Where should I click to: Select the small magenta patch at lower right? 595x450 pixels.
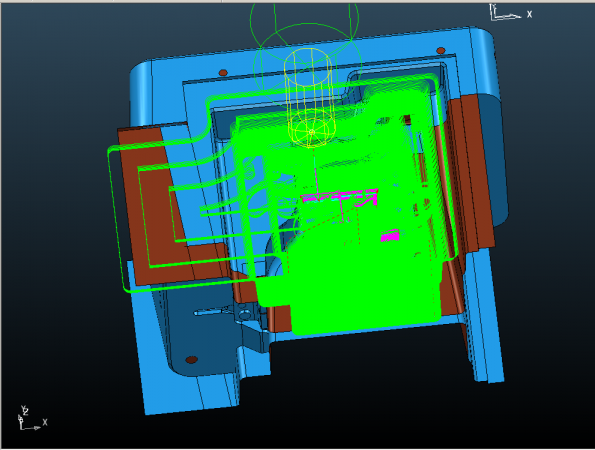(x=390, y=235)
